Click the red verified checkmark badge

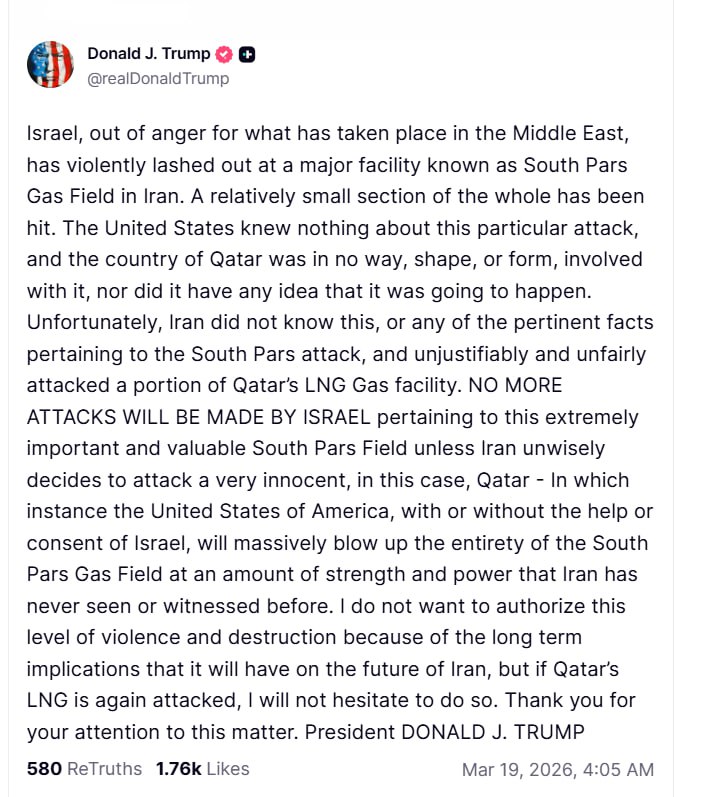tap(224, 55)
